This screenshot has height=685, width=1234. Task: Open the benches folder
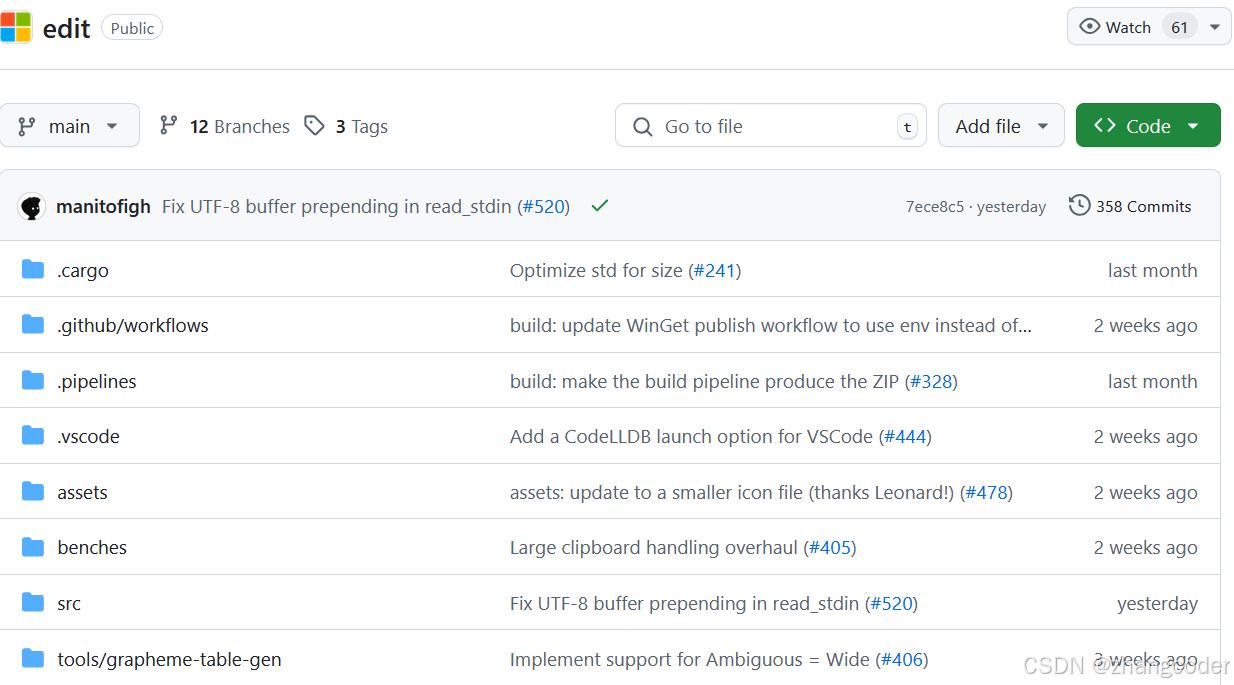click(x=92, y=547)
